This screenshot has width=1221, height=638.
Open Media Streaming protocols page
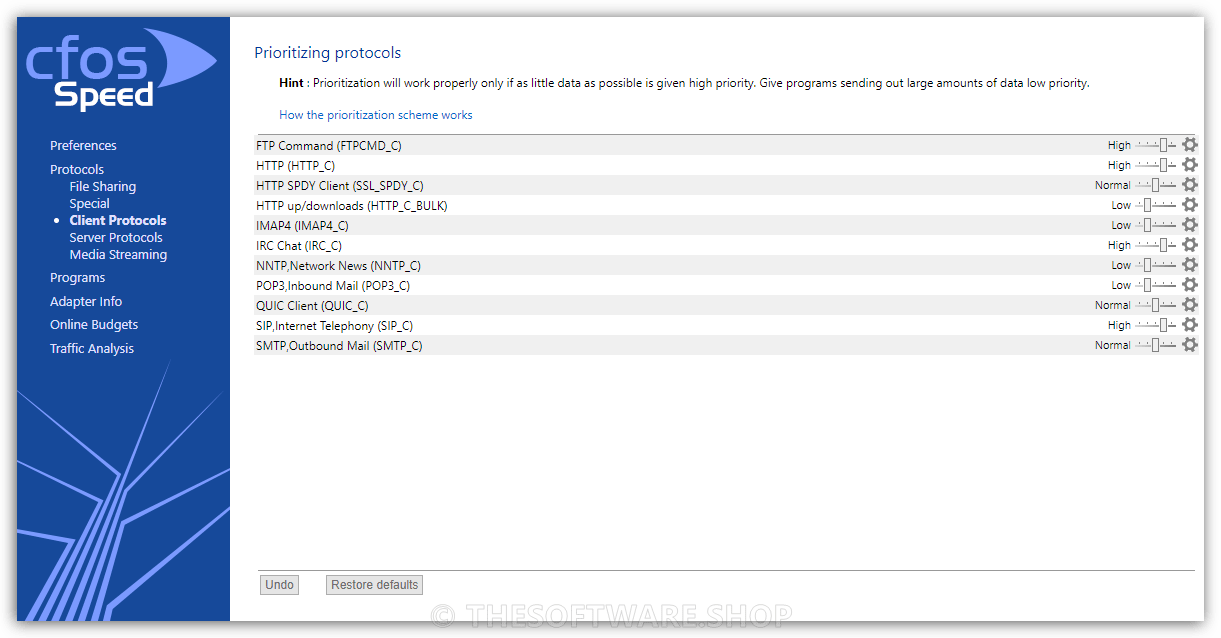(118, 255)
